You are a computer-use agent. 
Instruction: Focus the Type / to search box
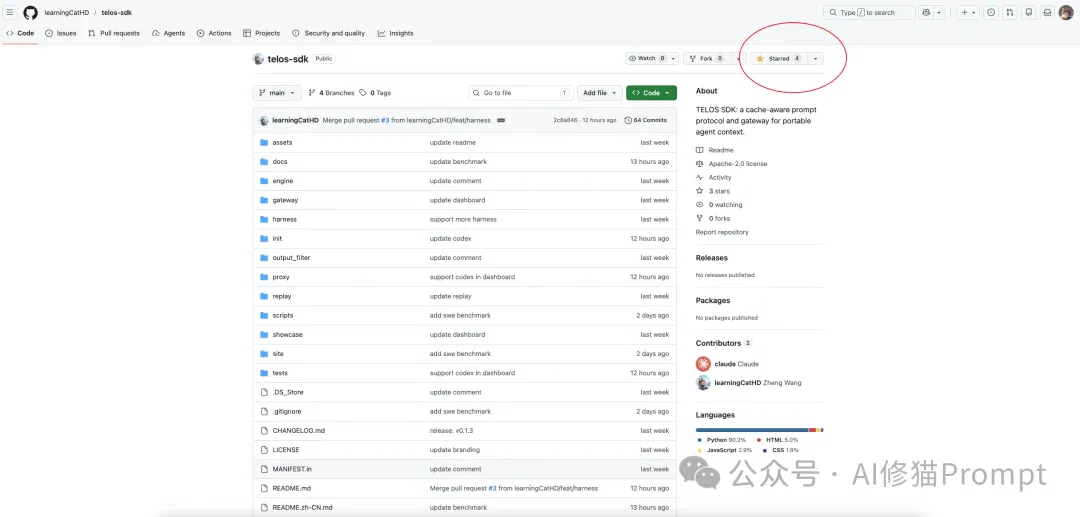click(x=869, y=12)
